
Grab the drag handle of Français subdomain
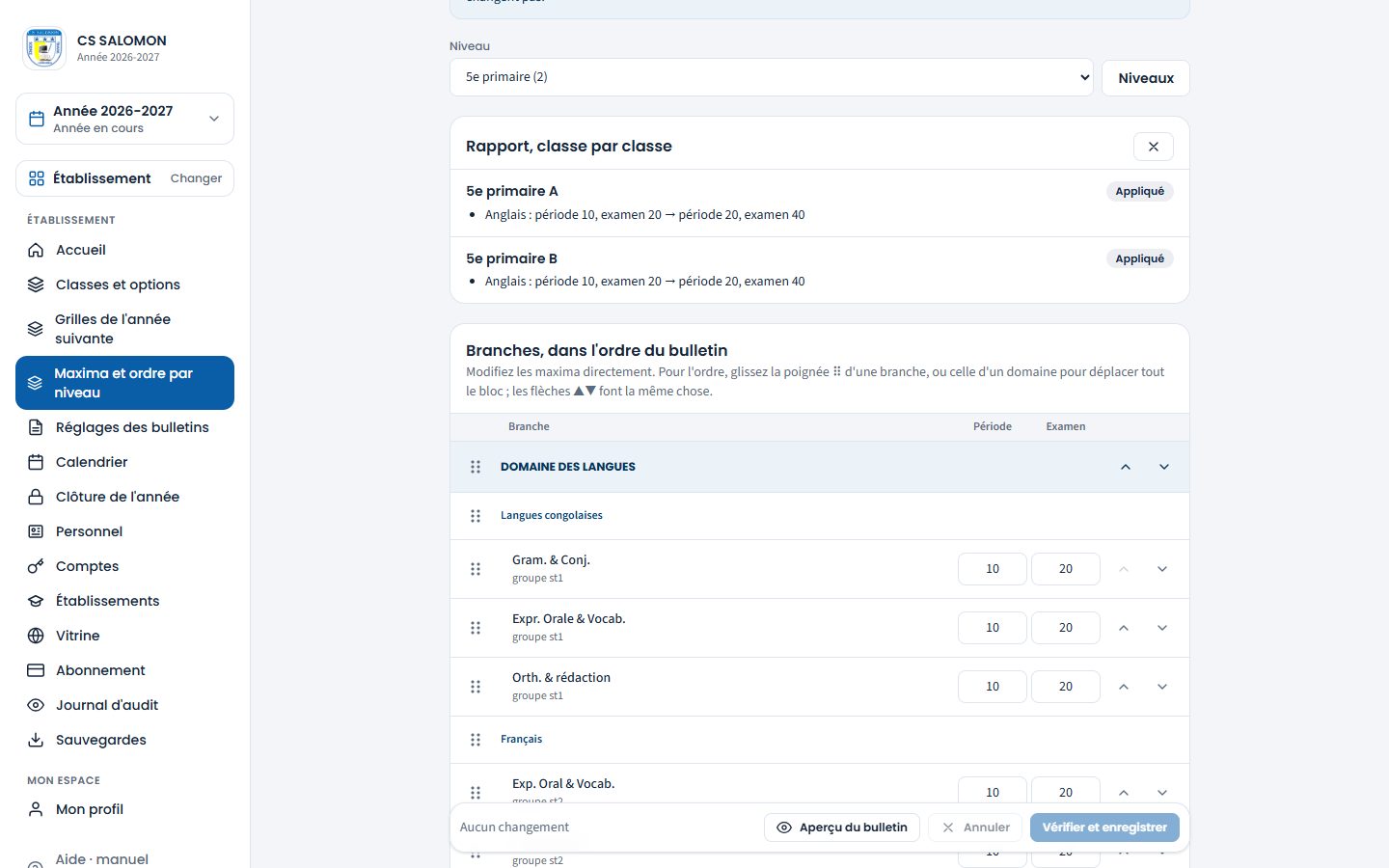tap(476, 740)
